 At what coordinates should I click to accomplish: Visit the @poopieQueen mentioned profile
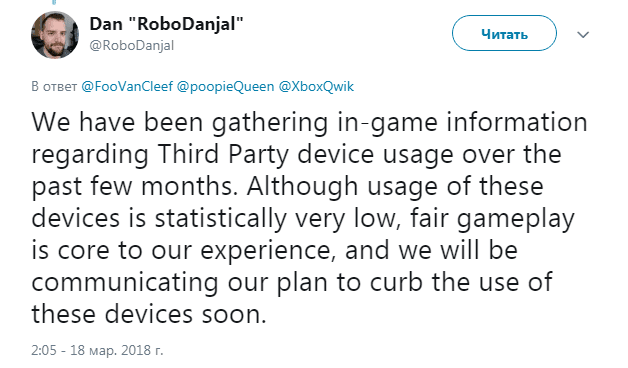[225, 86]
